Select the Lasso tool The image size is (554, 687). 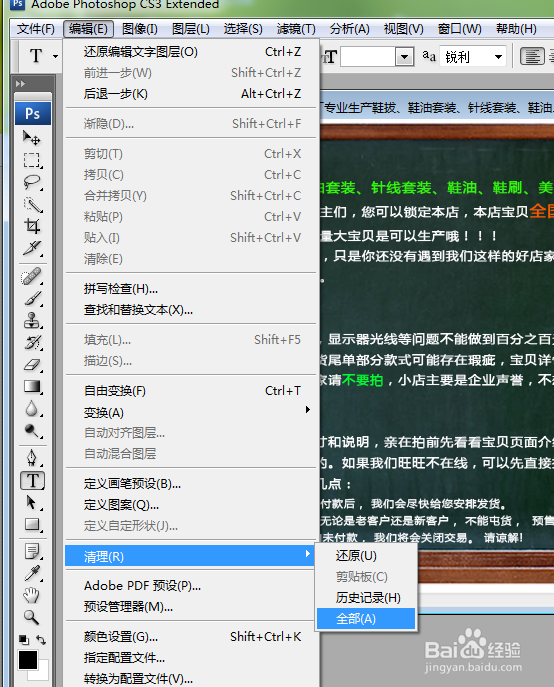[x=32, y=182]
